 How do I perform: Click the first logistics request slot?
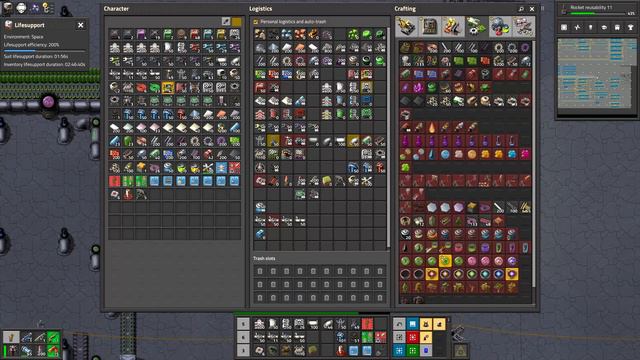click(260, 34)
